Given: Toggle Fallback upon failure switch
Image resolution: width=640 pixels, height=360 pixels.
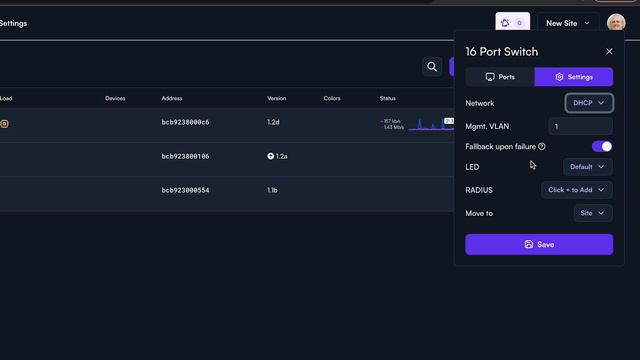Looking at the screenshot, I should 602,147.
